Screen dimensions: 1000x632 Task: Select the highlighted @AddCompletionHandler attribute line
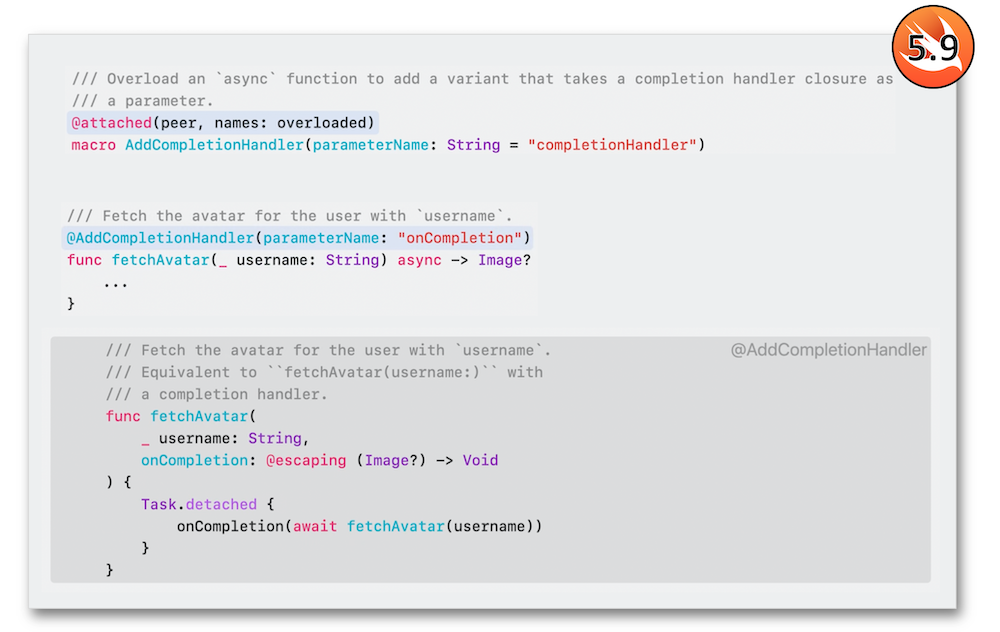(x=297, y=238)
